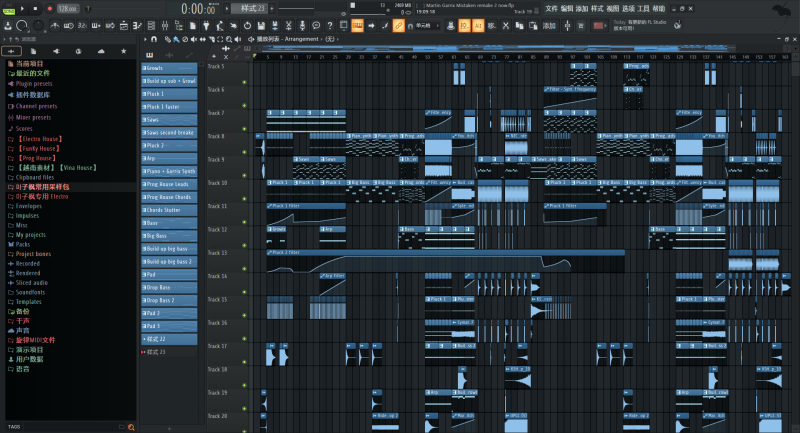This screenshot has width=800, height=433.
Task: Click the playlist magnet snap icon
Action: click(x=154, y=39)
